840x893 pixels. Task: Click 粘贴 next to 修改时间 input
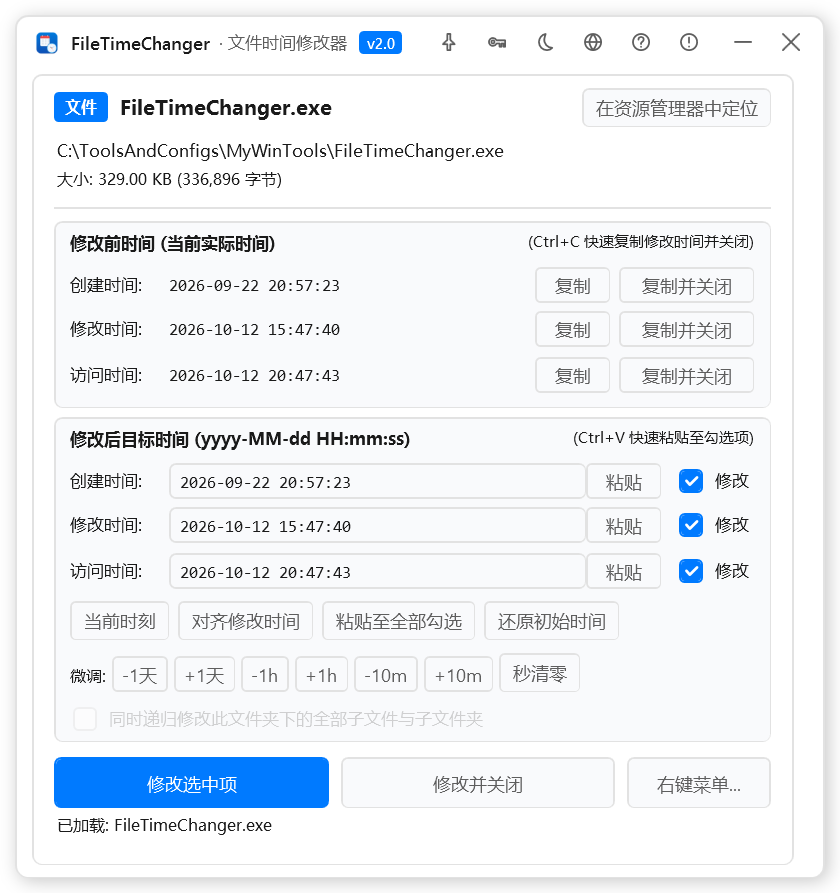(x=624, y=526)
